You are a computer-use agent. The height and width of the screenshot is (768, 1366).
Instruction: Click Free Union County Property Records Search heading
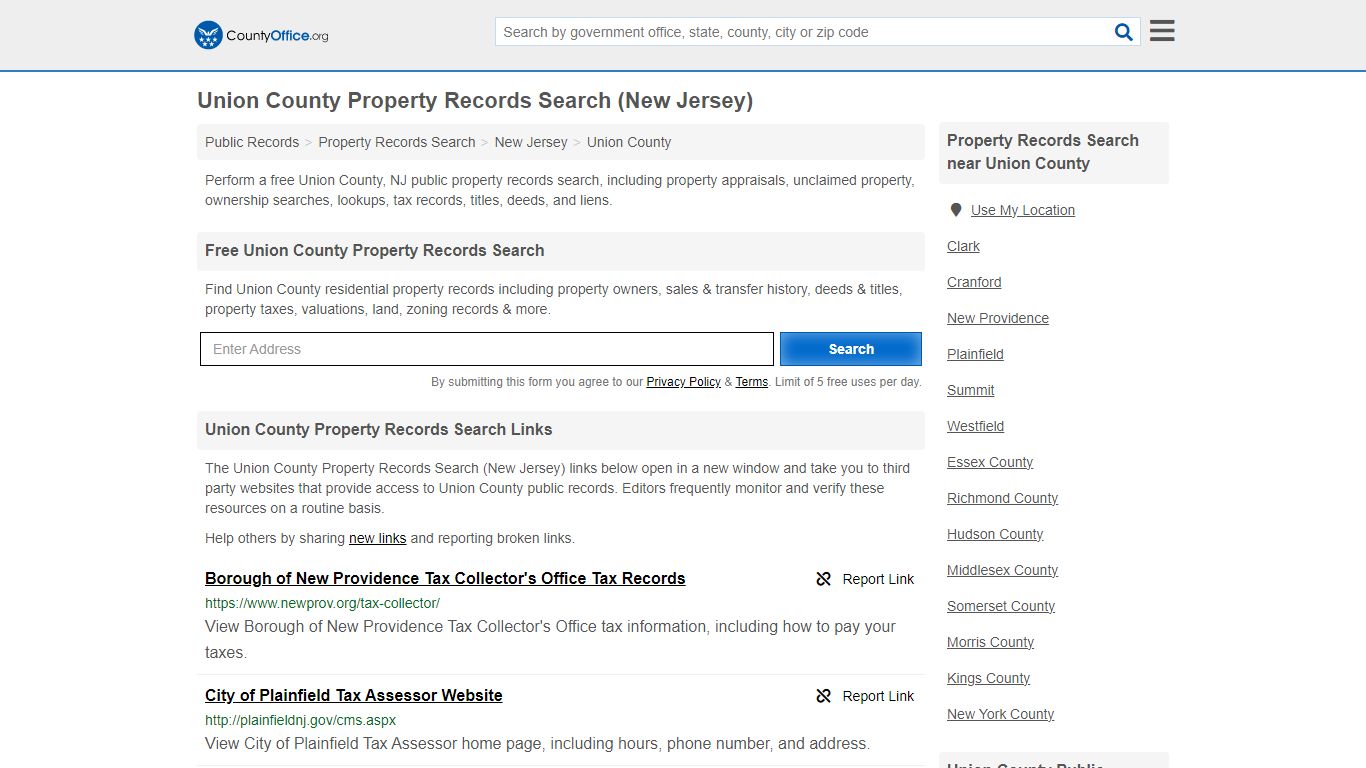375,250
